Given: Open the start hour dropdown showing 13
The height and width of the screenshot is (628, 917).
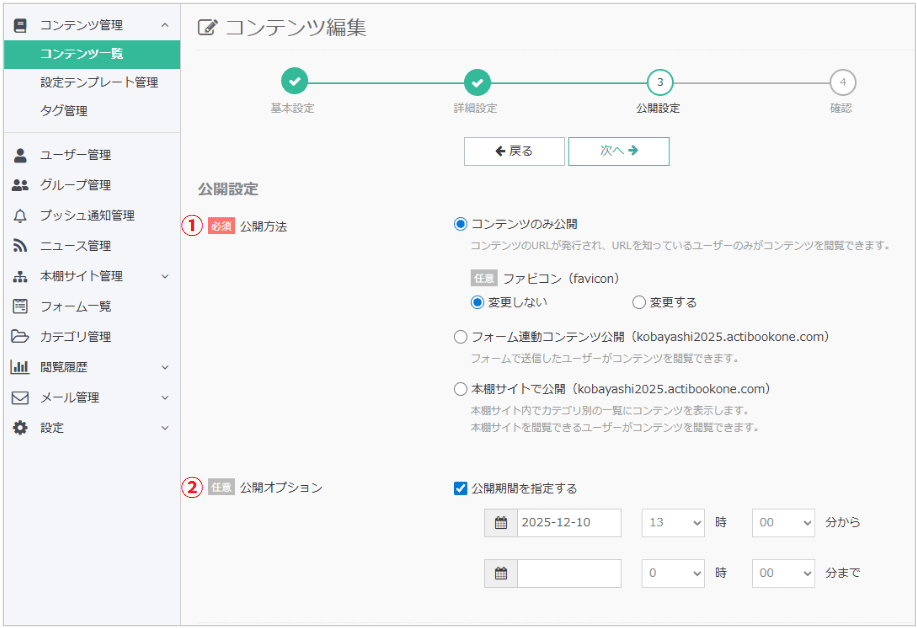Looking at the screenshot, I should pyautogui.click(x=672, y=522).
